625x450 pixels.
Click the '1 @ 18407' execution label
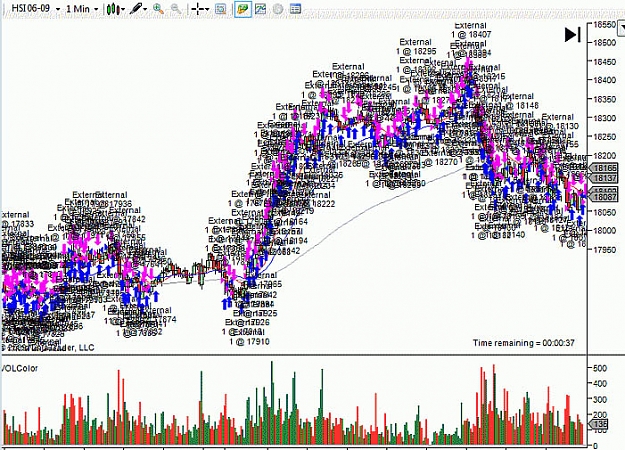pyautogui.click(x=471, y=35)
